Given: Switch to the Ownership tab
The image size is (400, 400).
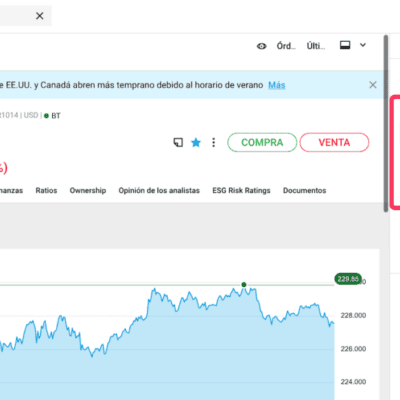Looking at the screenshot, I should [88, 191].
